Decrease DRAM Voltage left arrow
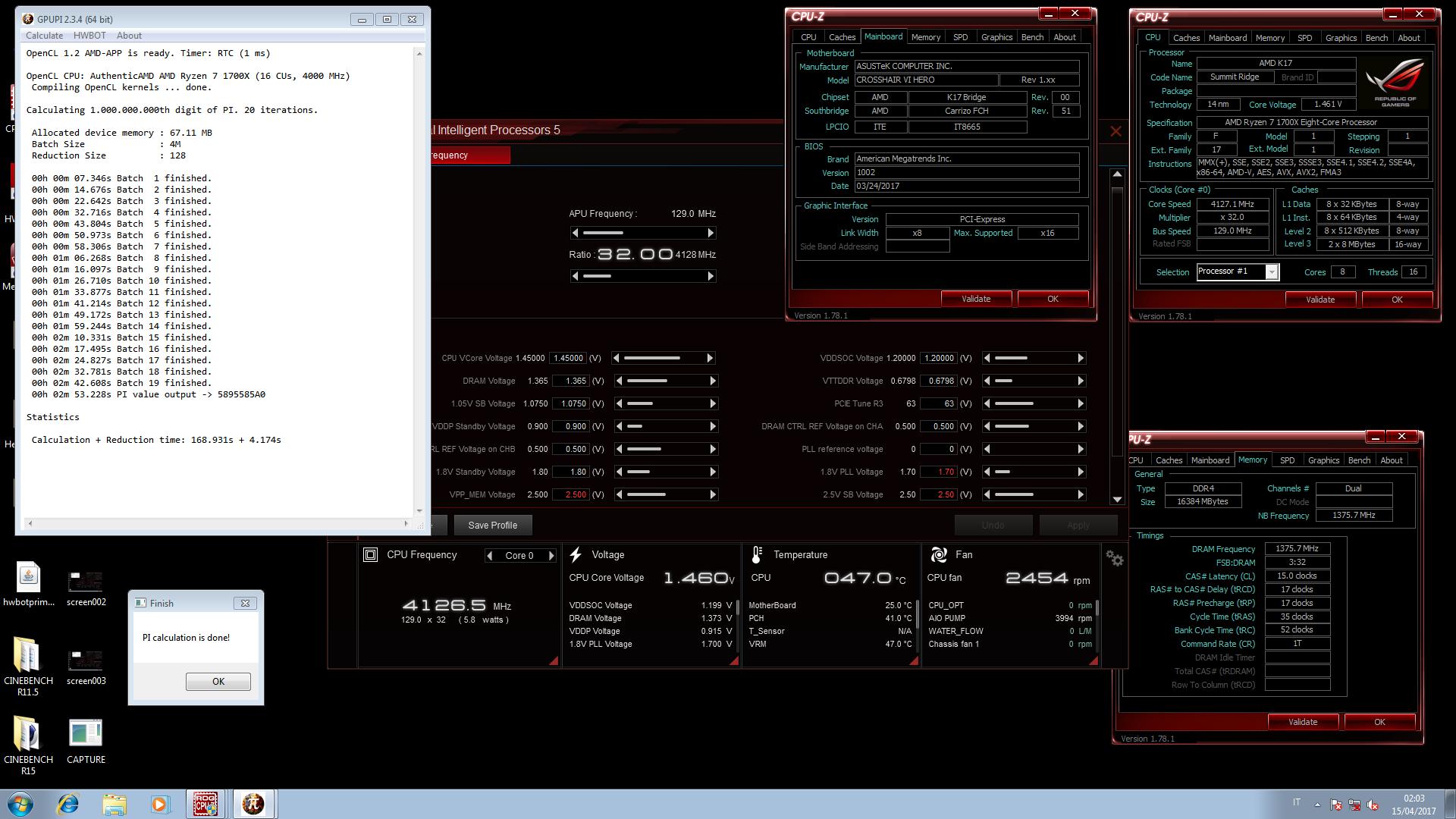The height and width of the screenshot is (819, 1456). pyautogui.click(x=620, y=381)
